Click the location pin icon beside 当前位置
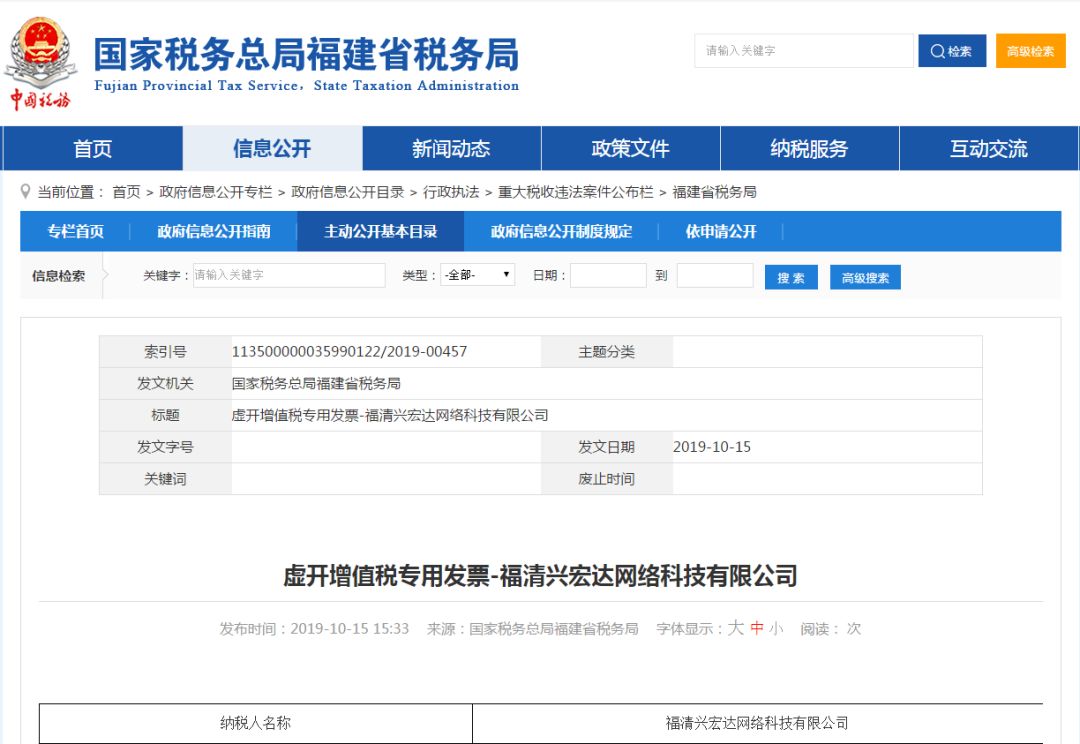1080x744 pixels. (x=25, y=191)
